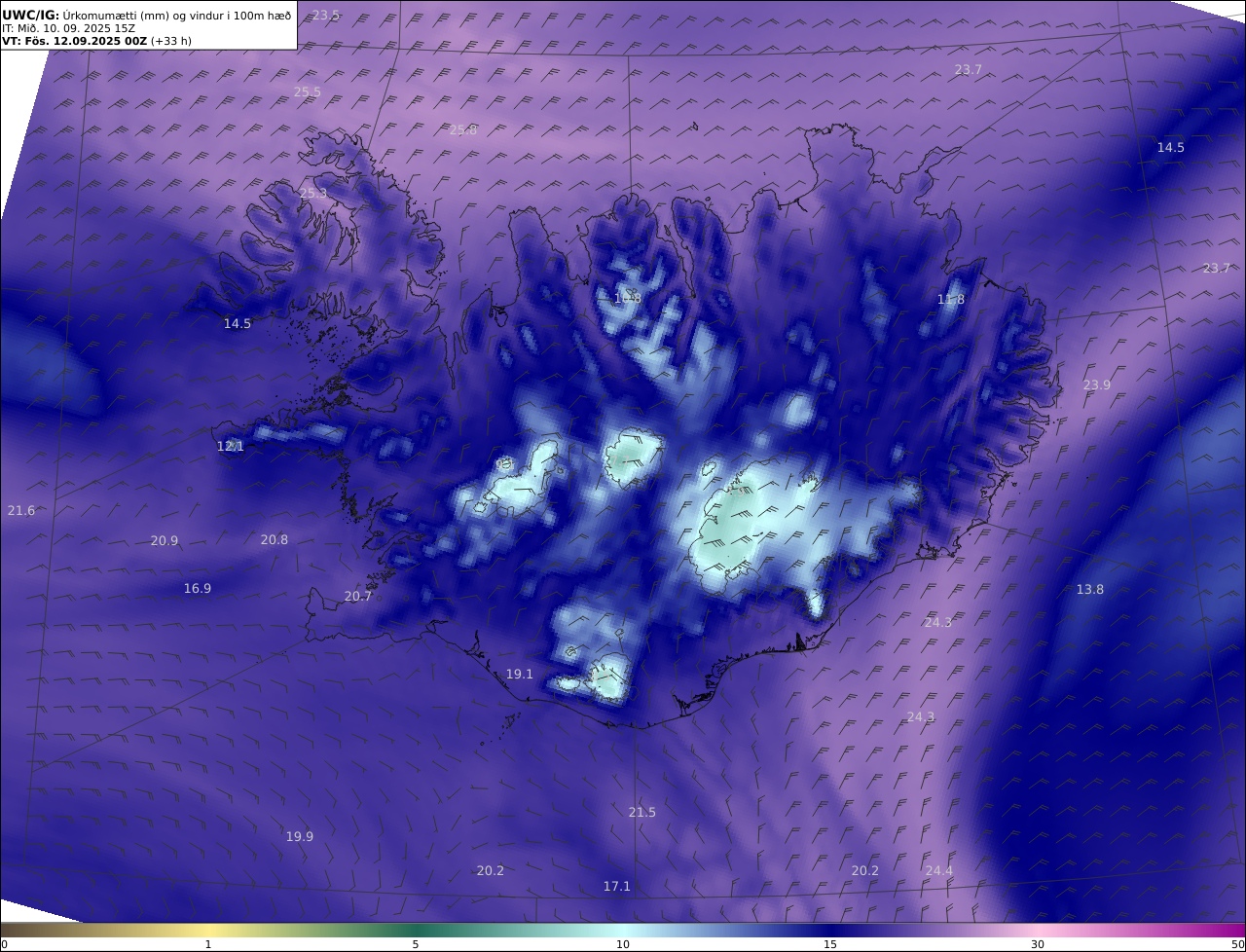1246x952 pixels.
Task: Click the 20.9 value label
Action: pos(165,541)
